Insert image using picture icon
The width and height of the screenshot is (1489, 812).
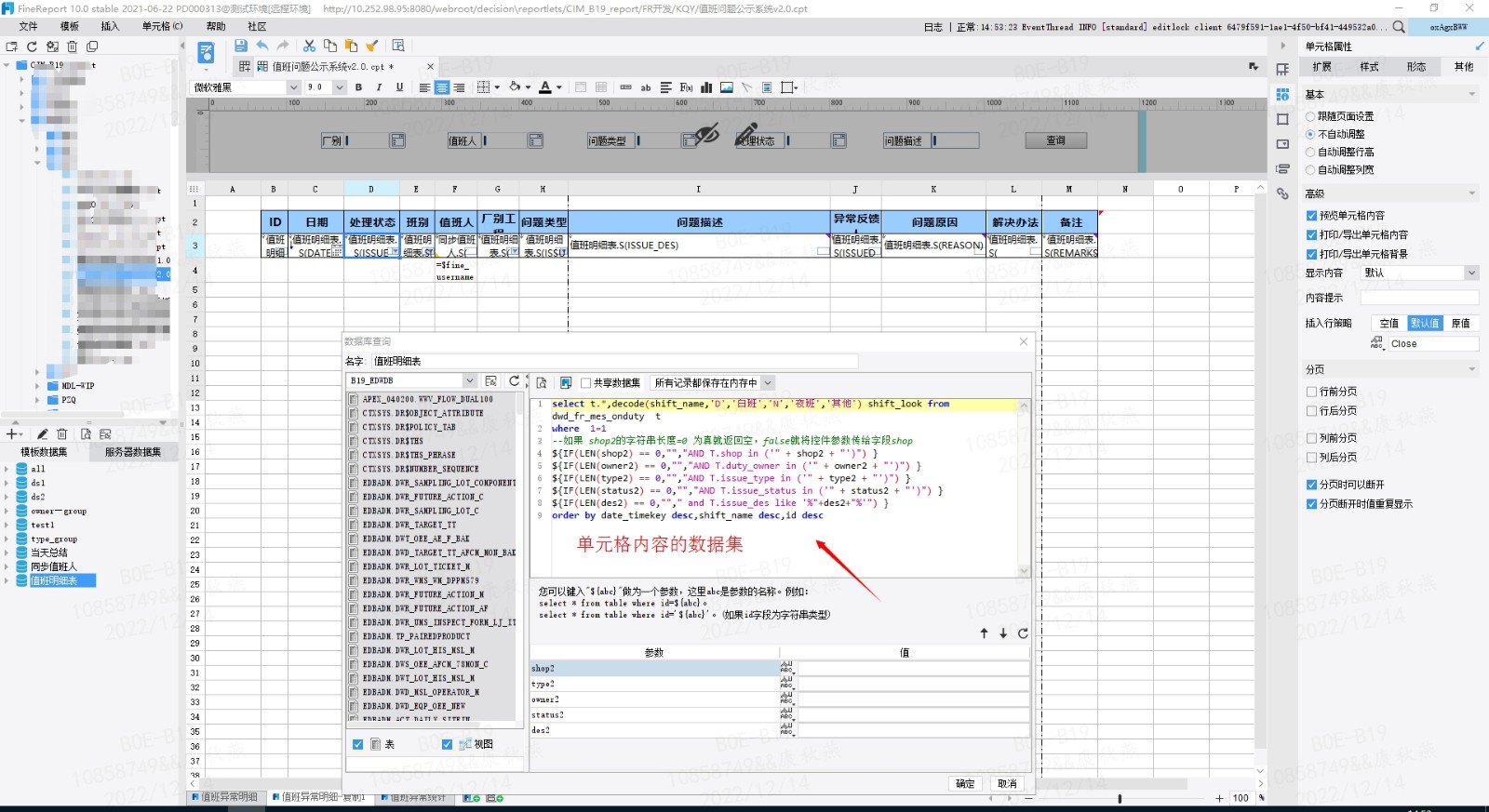coord(727,87)
